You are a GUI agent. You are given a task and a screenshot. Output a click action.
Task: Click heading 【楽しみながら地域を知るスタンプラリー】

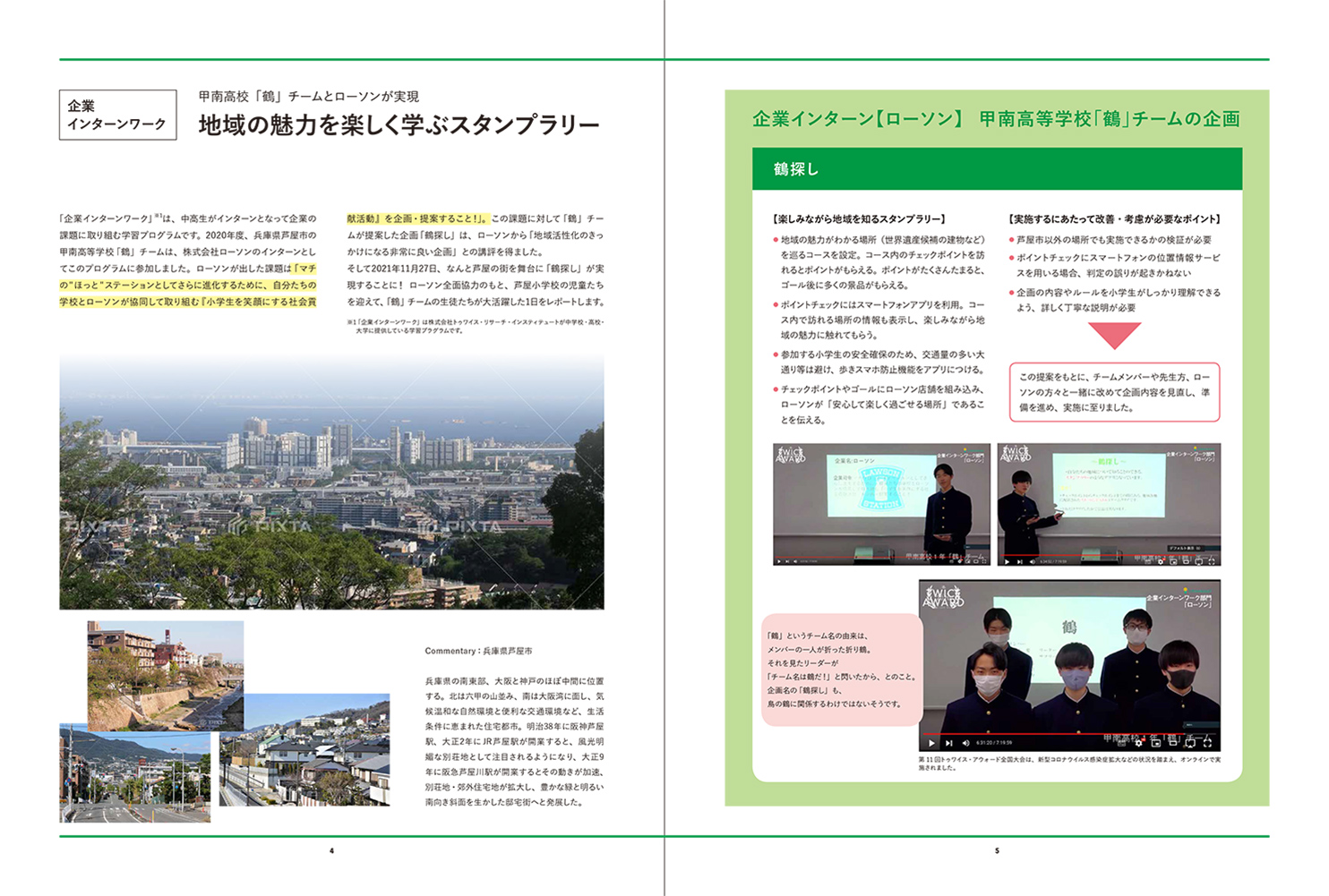click(859, 218)
